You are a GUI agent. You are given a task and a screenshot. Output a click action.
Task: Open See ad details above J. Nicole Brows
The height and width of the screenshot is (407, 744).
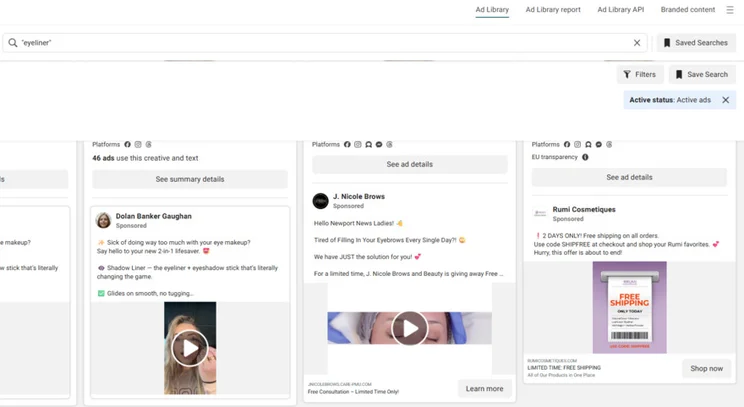(409, 164)
